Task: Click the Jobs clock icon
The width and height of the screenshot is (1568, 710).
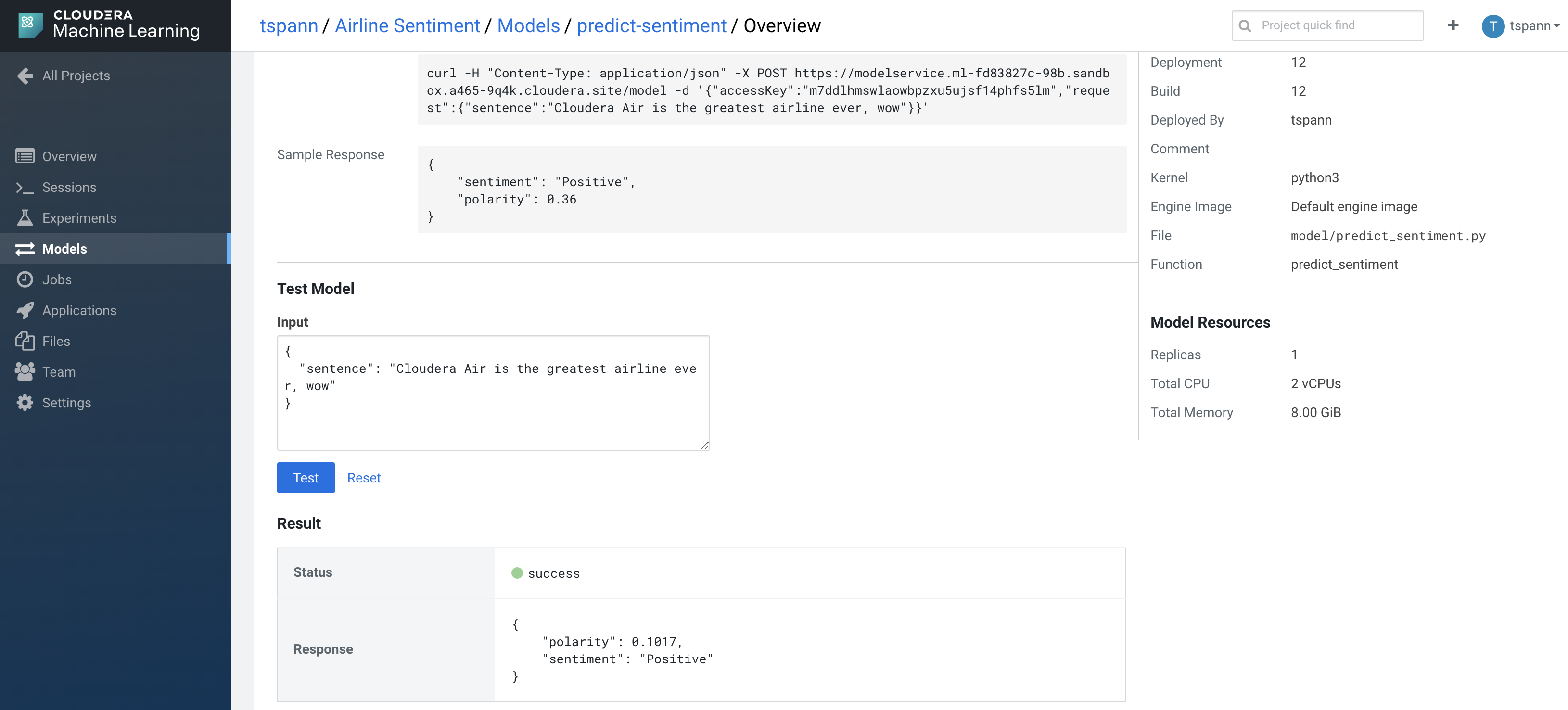Action: click(x=25, y=279)
